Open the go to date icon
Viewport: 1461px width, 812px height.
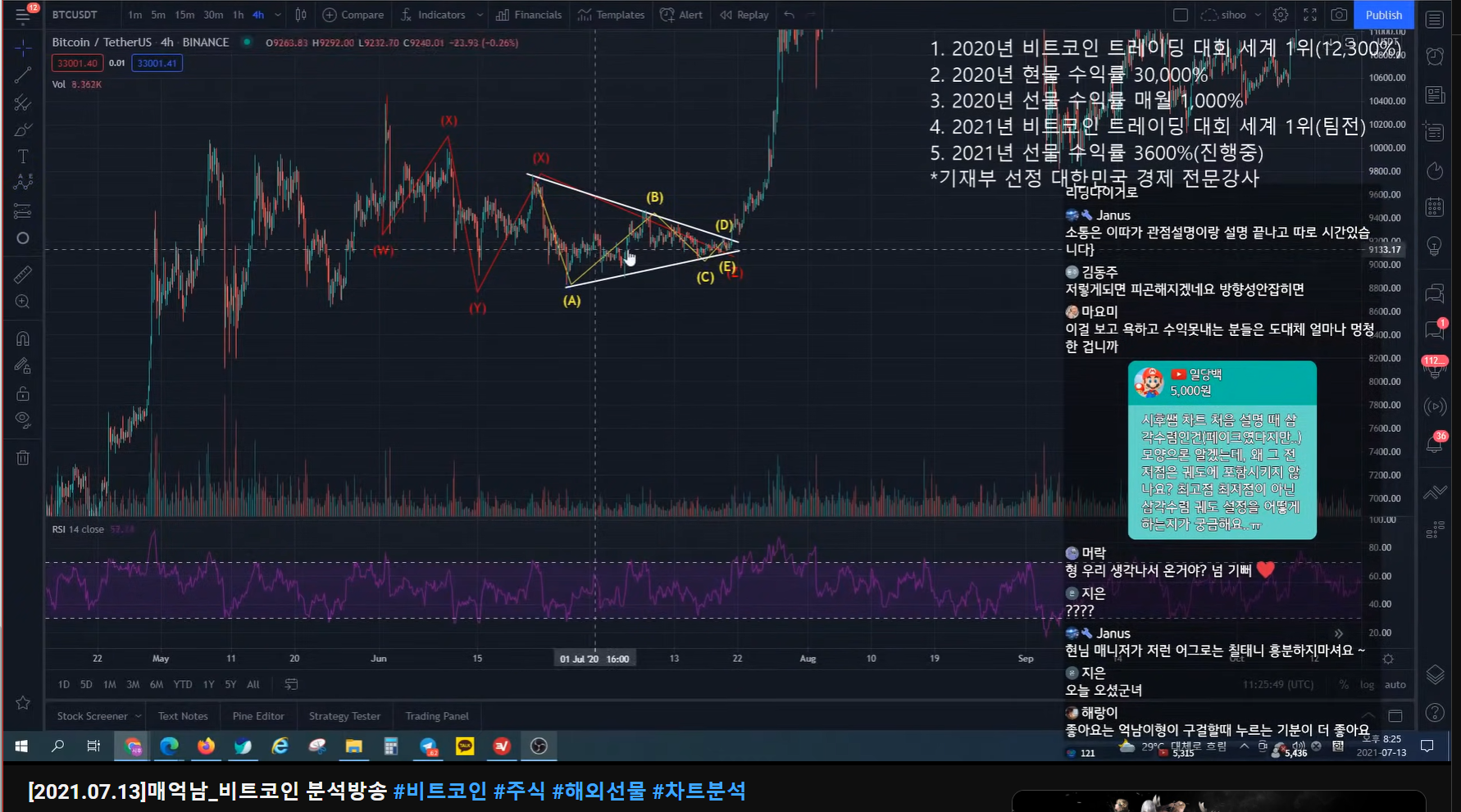click(291, 684)
